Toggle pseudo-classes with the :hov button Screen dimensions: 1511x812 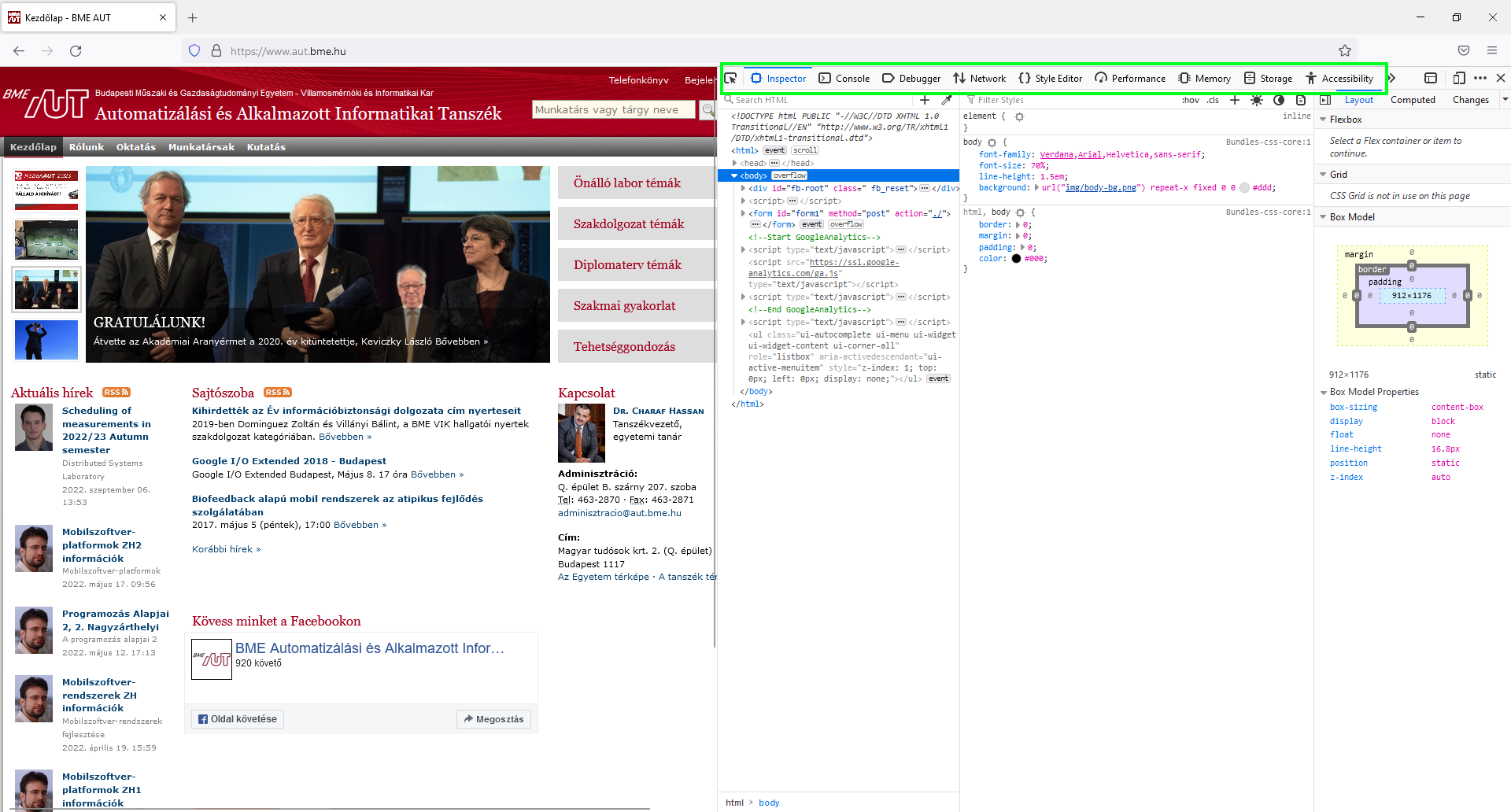tap(1190, 100)
